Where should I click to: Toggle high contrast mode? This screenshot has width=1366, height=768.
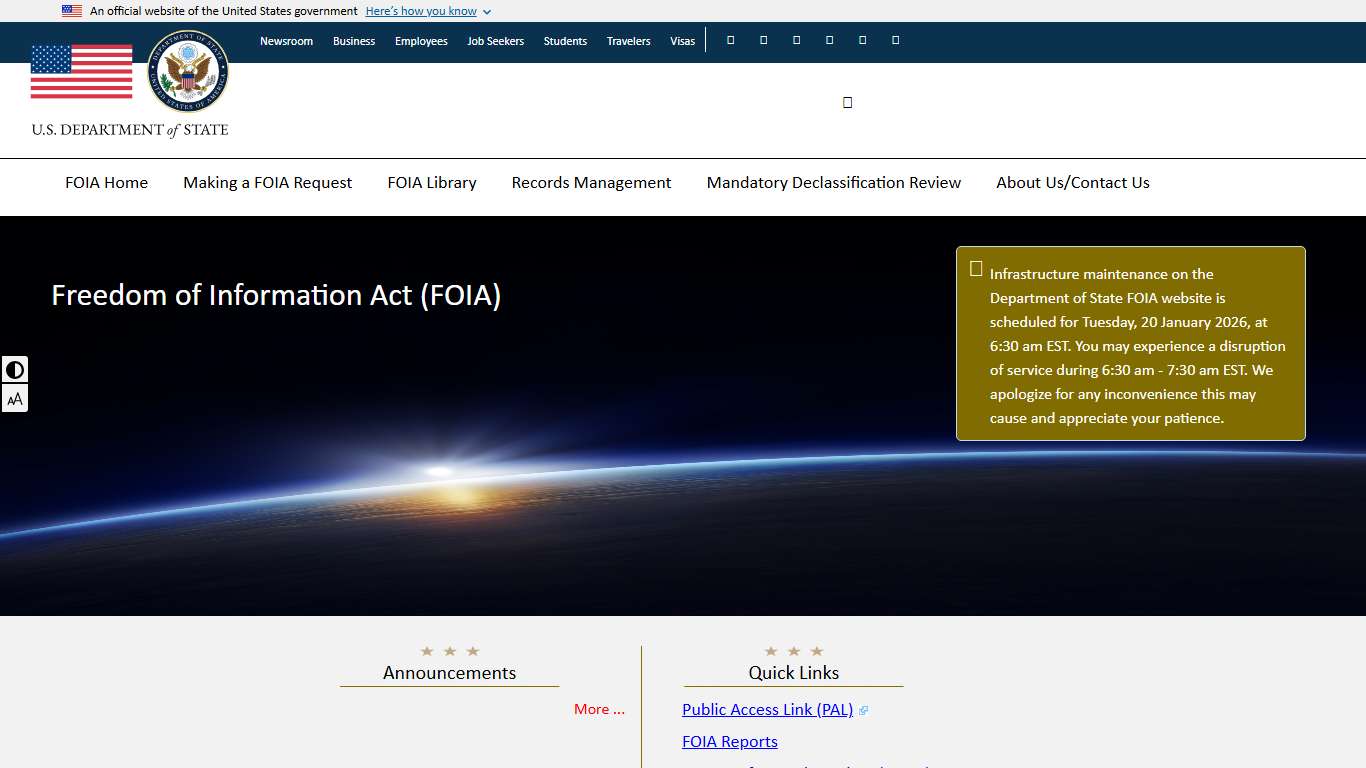click(15, 369)
